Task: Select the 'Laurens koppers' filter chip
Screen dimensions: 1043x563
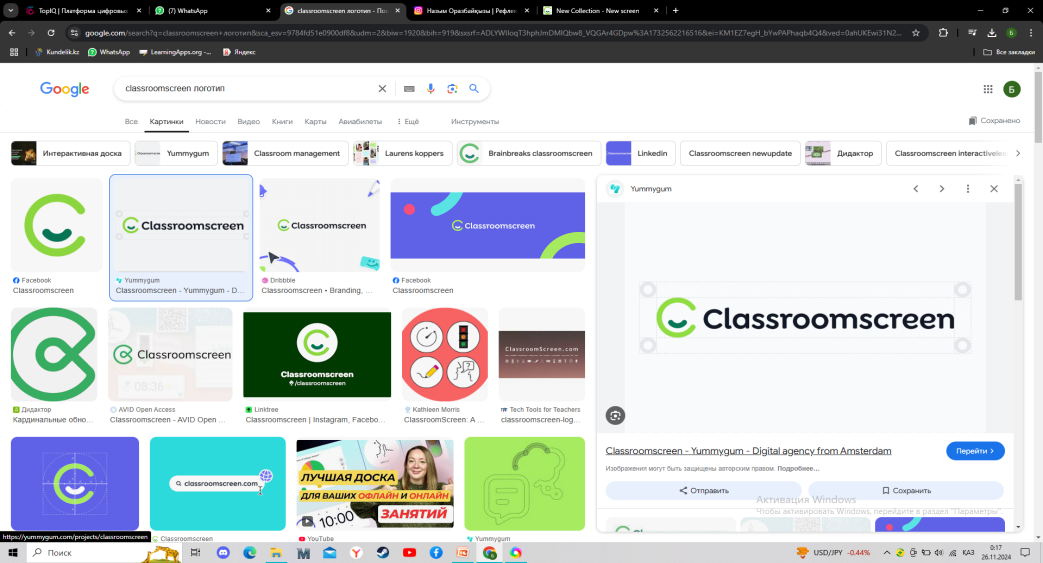Action: 402,153
